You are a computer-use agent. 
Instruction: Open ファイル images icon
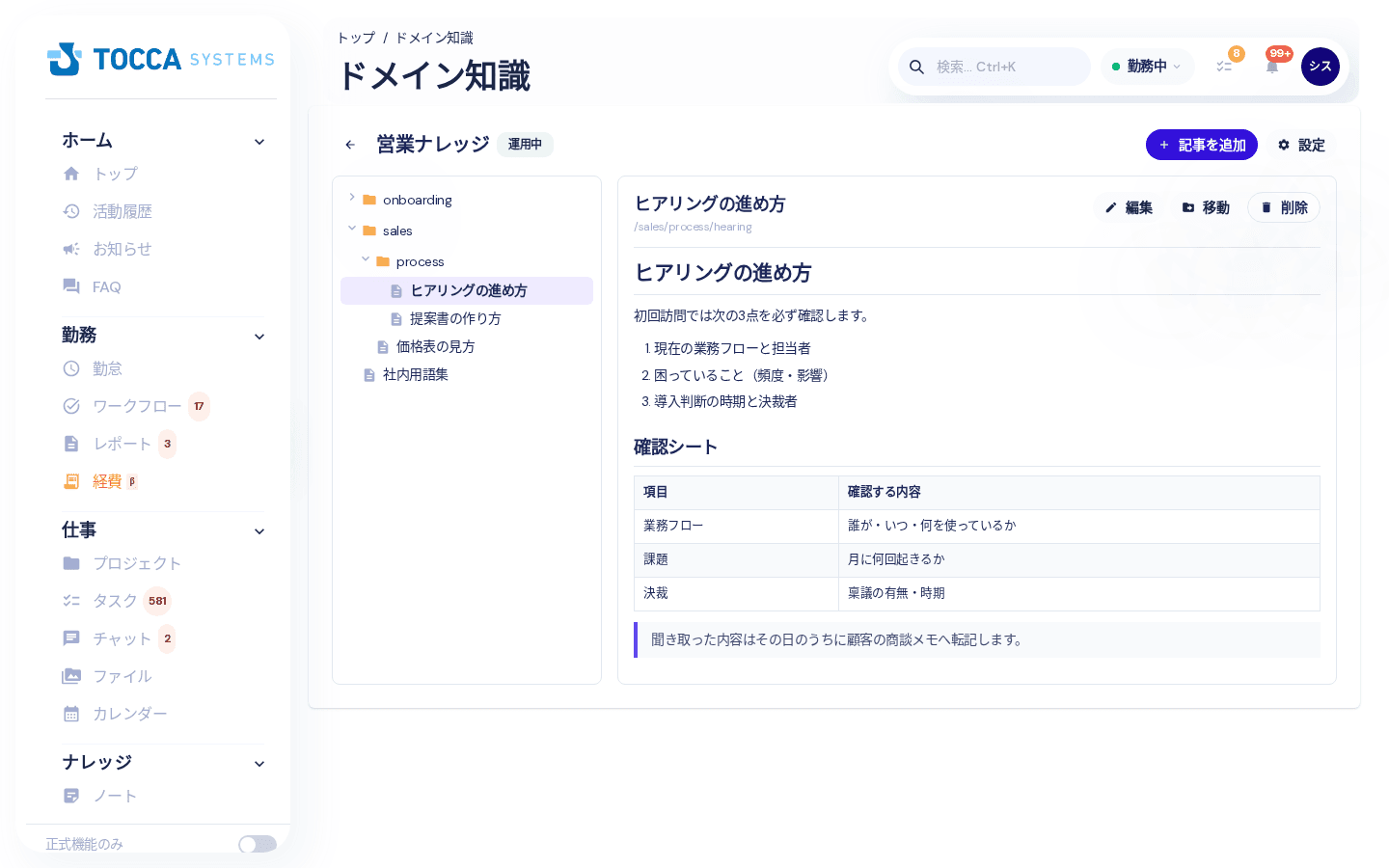(x=71, y=676)
